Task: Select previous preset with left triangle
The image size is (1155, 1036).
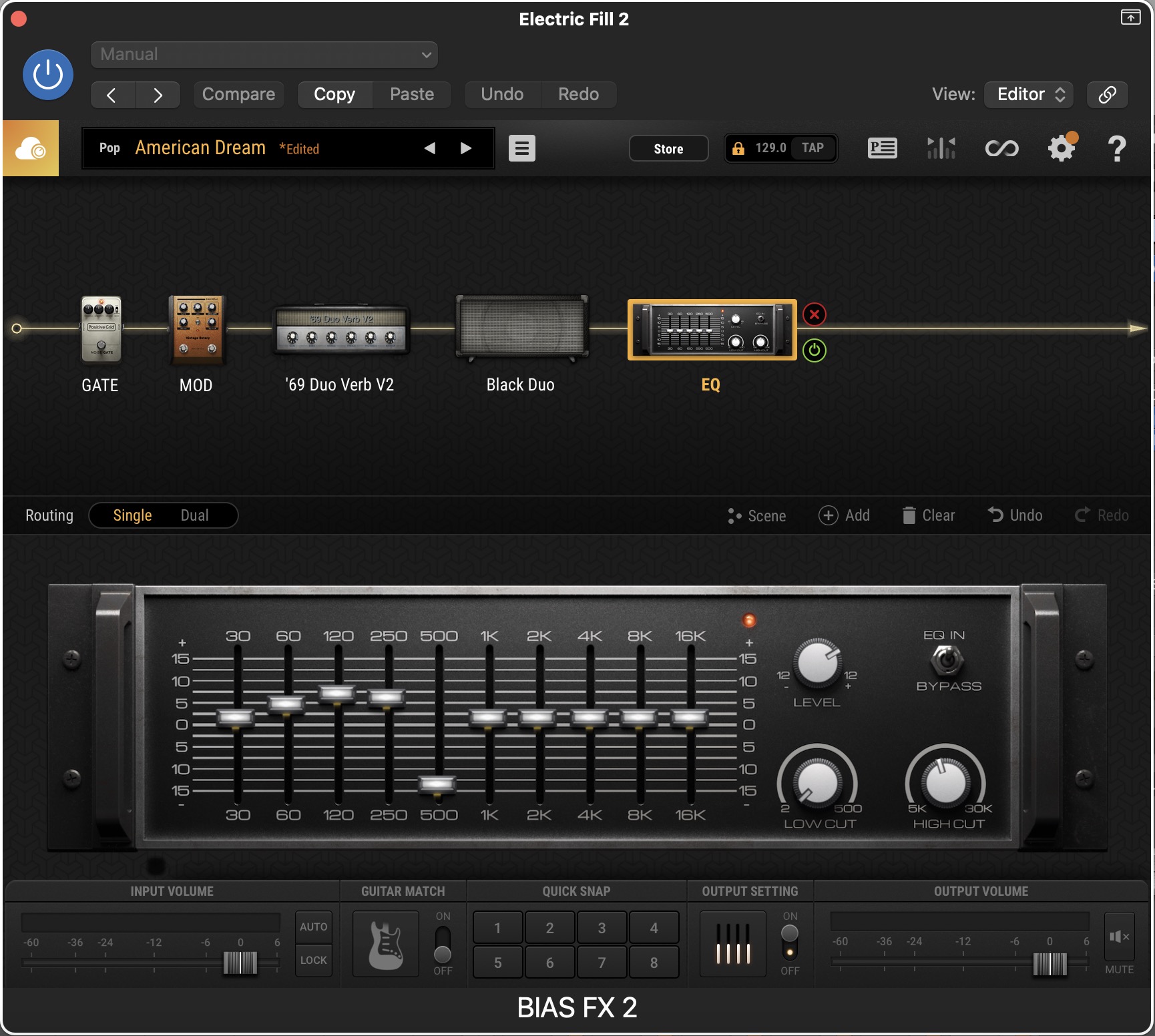Action: pyautogui.click(x=430, y=148)
